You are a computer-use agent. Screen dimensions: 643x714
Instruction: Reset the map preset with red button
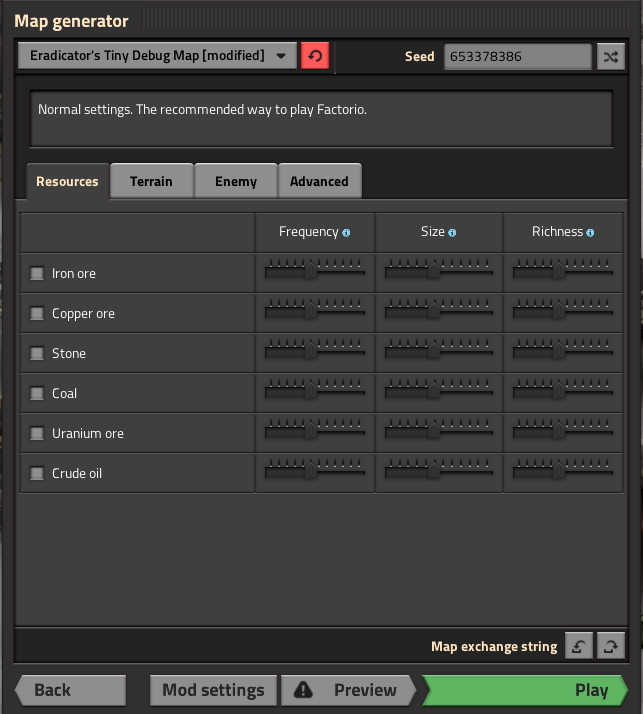point(315,56)
